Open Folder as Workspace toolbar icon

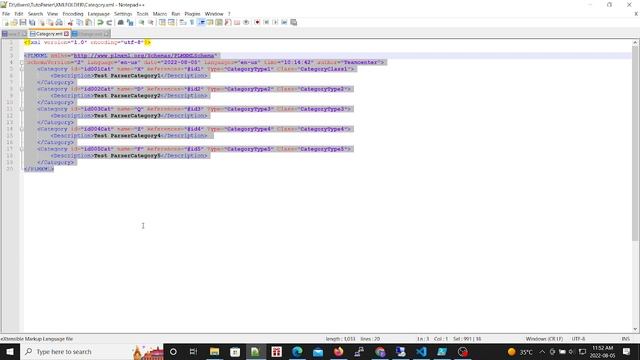coord(237,22)
